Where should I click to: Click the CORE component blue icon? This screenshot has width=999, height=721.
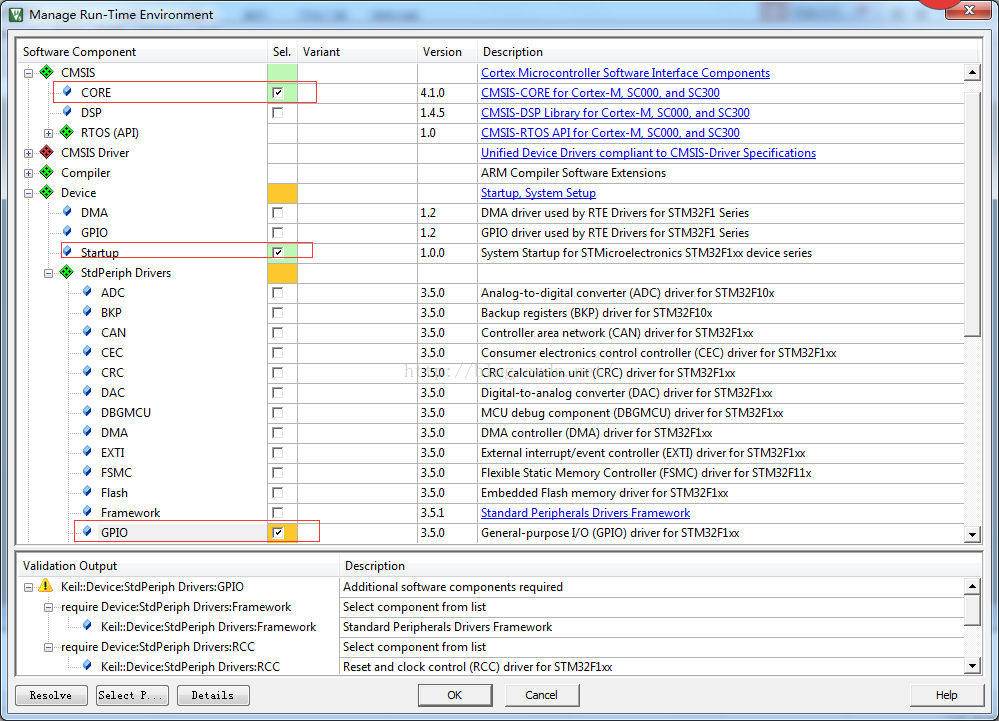coord(68,92)
